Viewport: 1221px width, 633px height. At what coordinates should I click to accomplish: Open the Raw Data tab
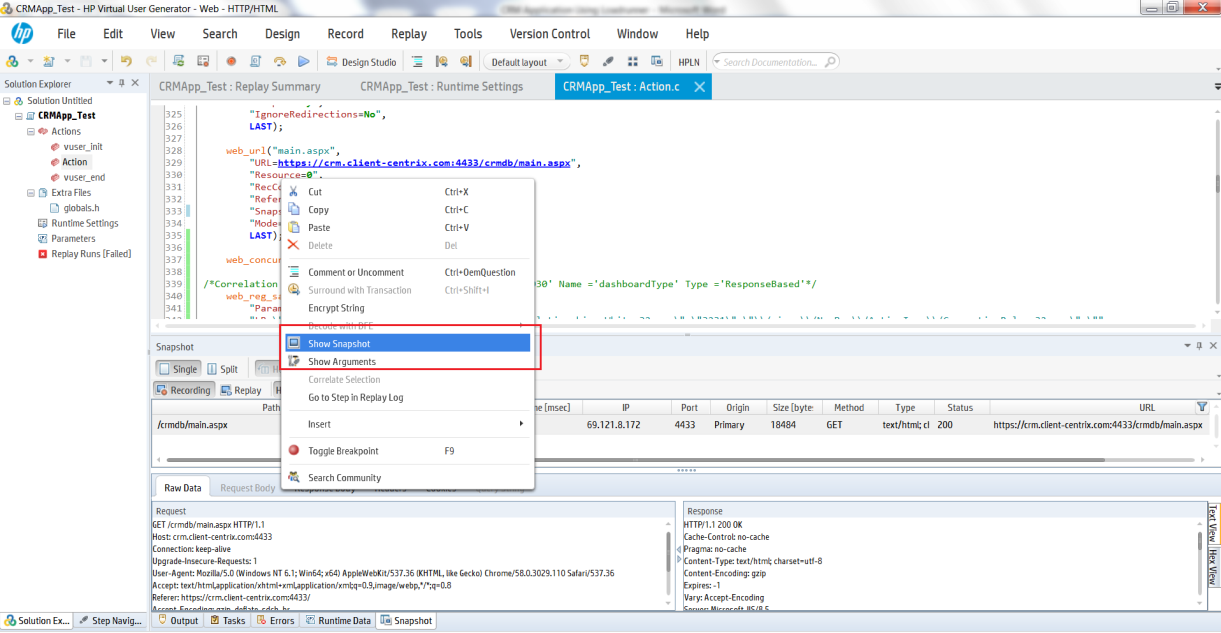pyautogui.click(x=183, y=488)
